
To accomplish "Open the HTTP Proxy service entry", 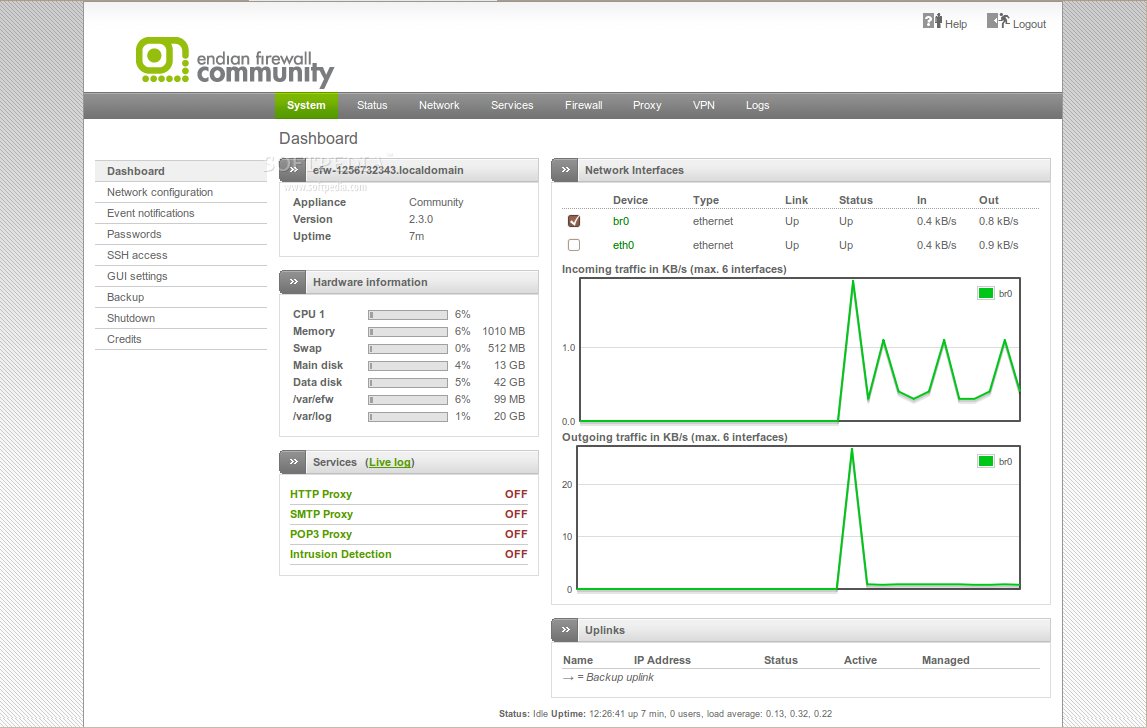I will (x=321, y=494).
